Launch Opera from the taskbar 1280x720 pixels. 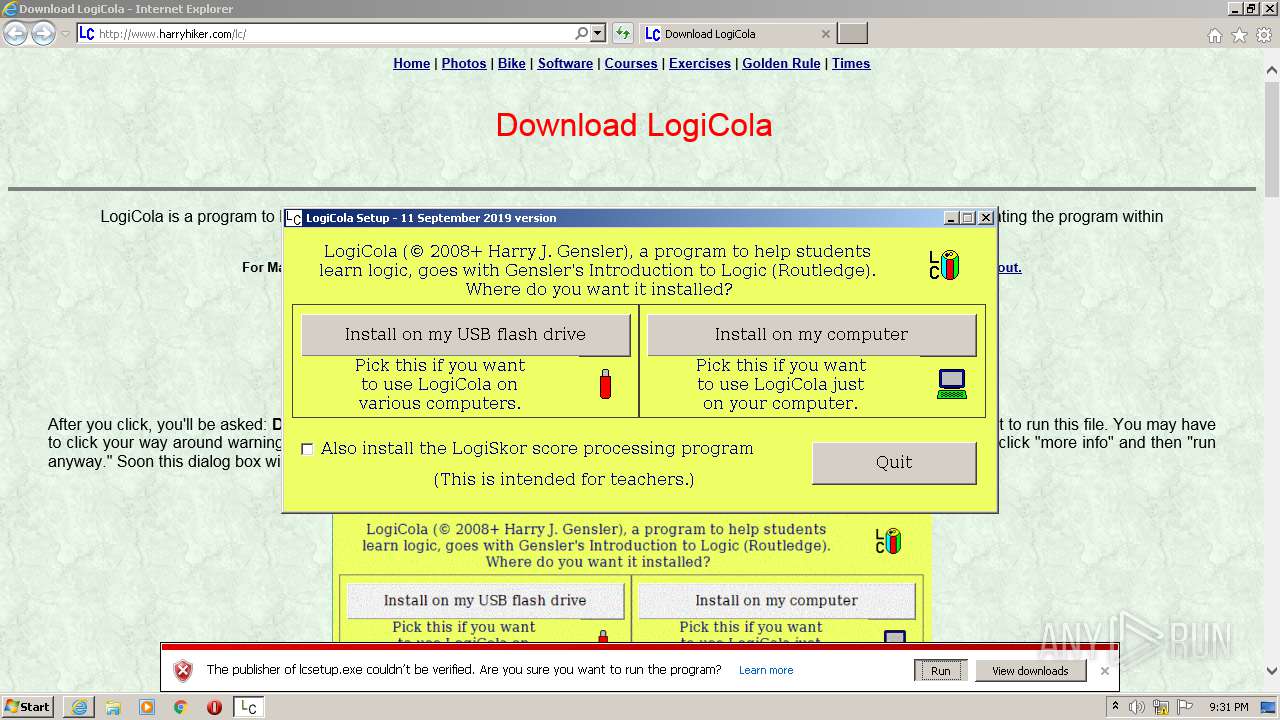214,707
